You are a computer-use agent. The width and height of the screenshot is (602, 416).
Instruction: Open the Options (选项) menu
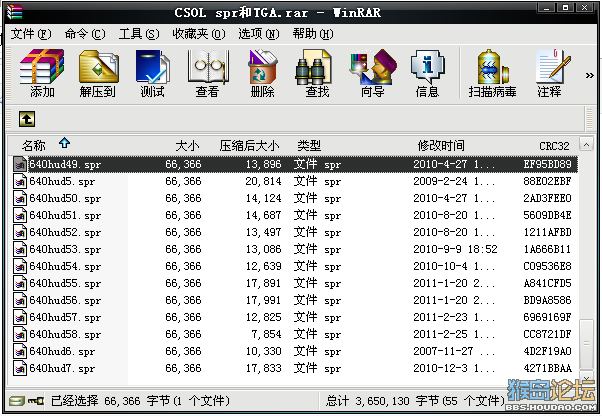click(259, 34)
